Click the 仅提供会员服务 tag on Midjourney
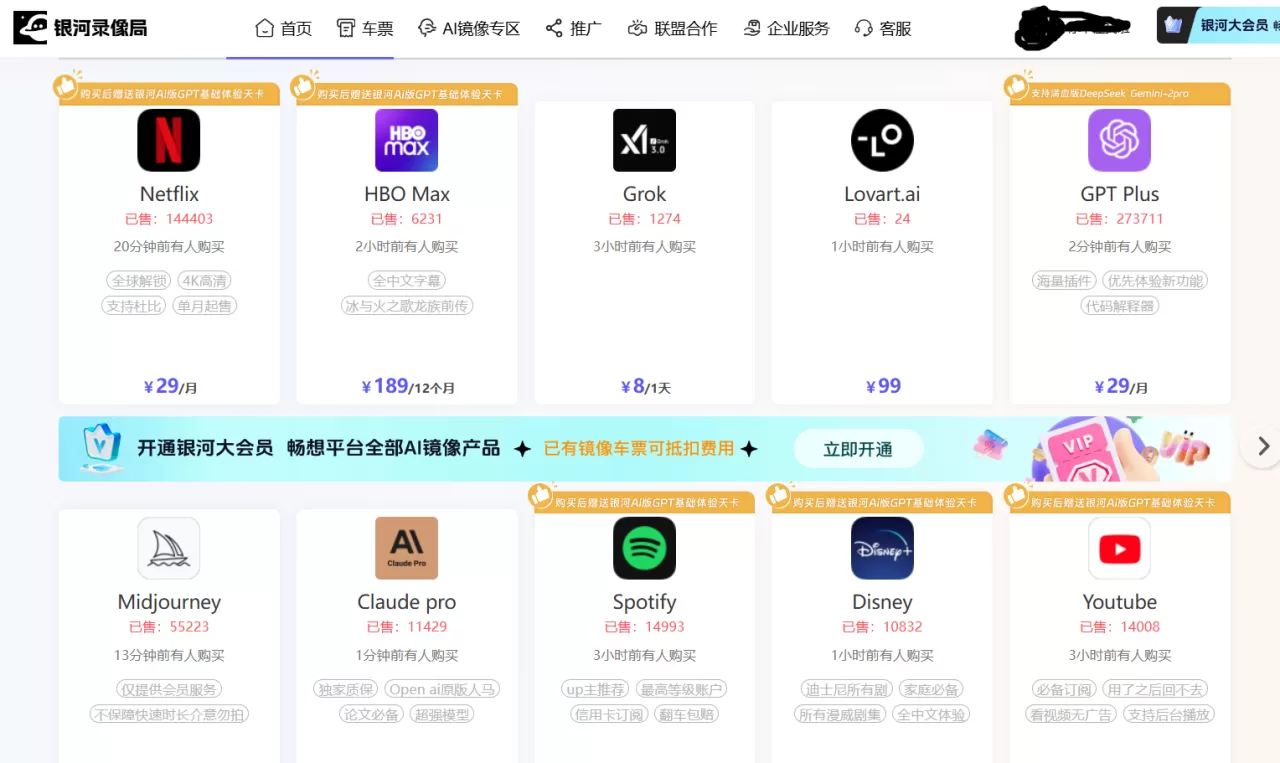The width and height of the screenshot is (1280, 763). point(169,689)
